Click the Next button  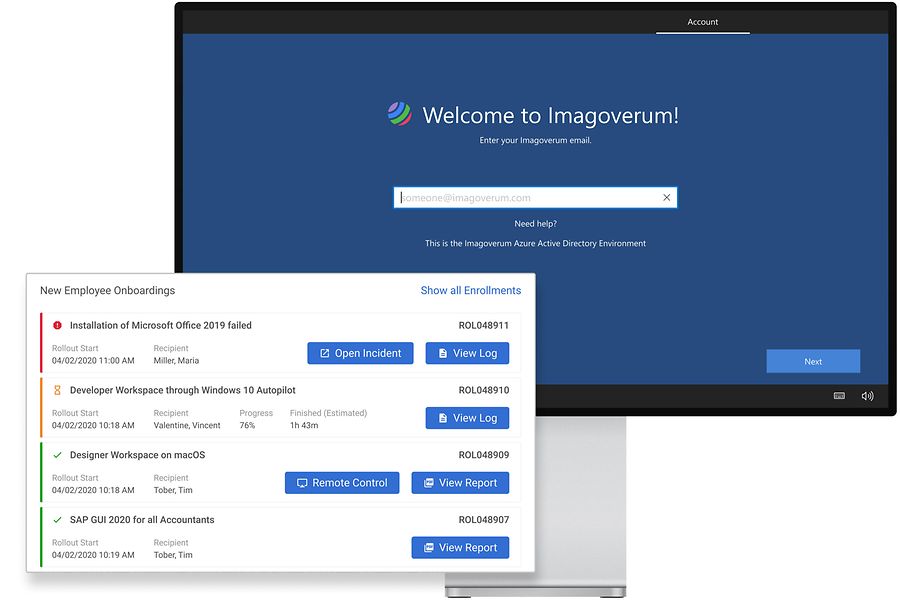[x=813, y=361]
